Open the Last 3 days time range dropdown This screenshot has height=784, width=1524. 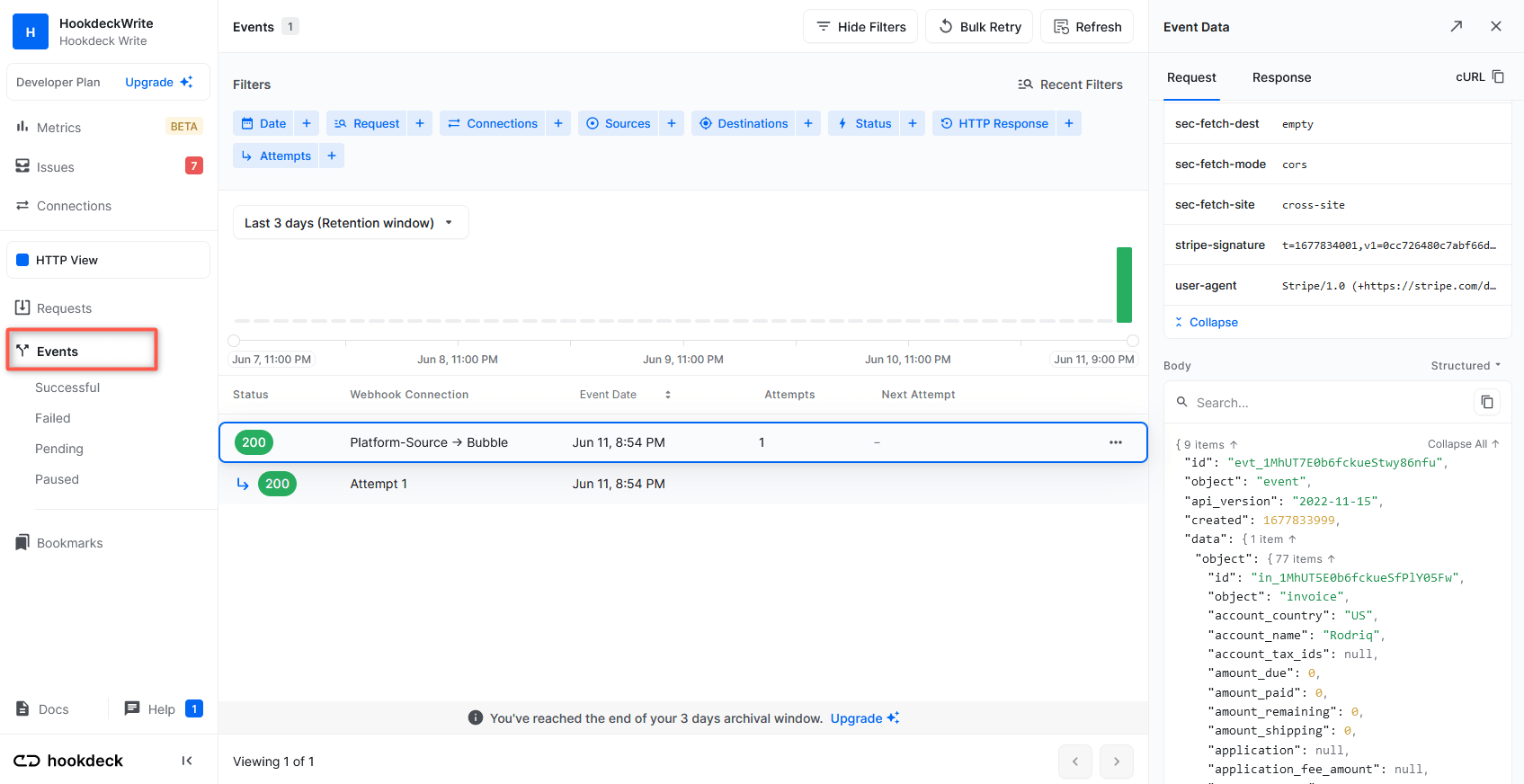pos(351,223)
